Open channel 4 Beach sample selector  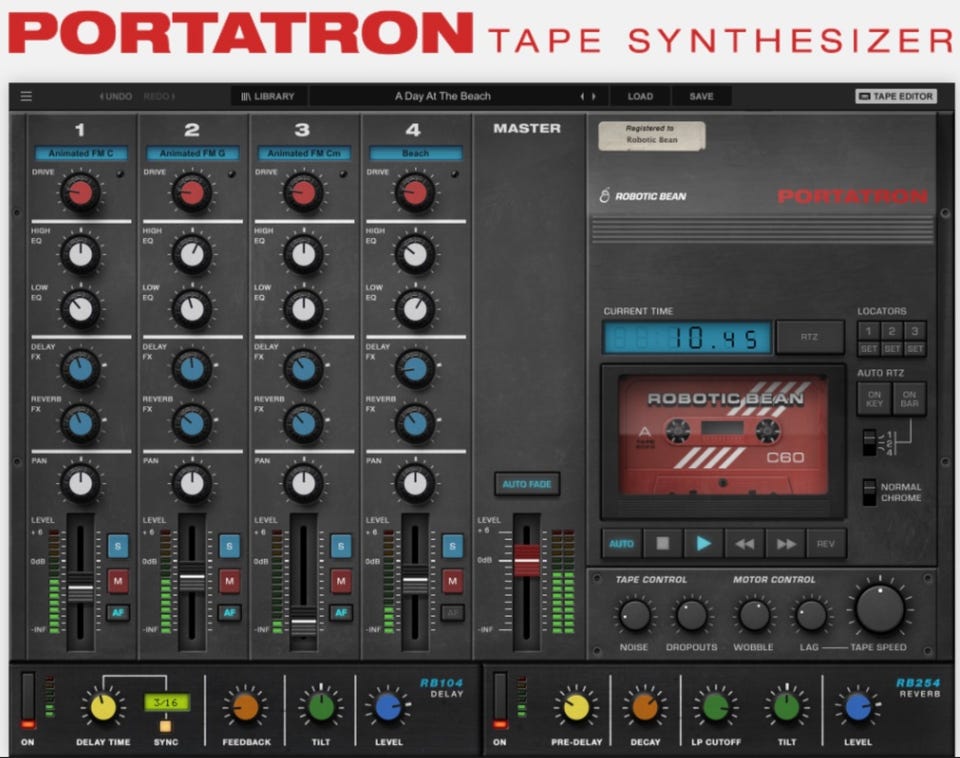pos(415,153)
